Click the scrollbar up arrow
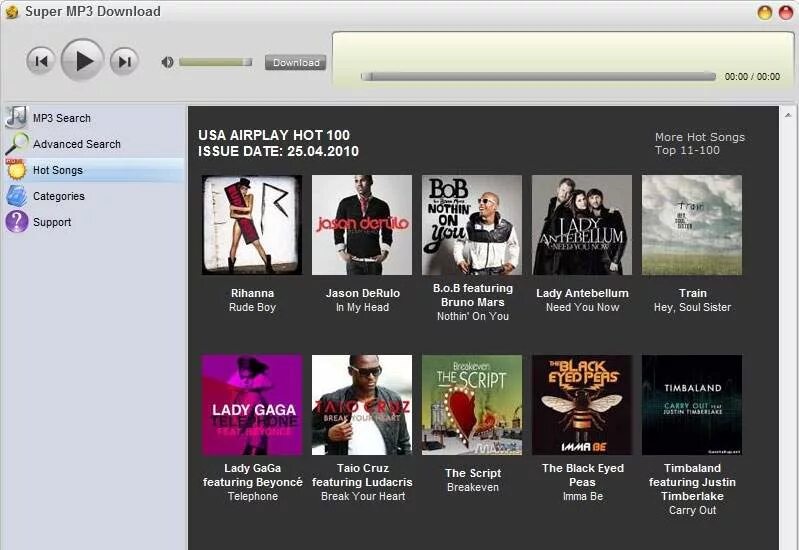 click(788, 115)
